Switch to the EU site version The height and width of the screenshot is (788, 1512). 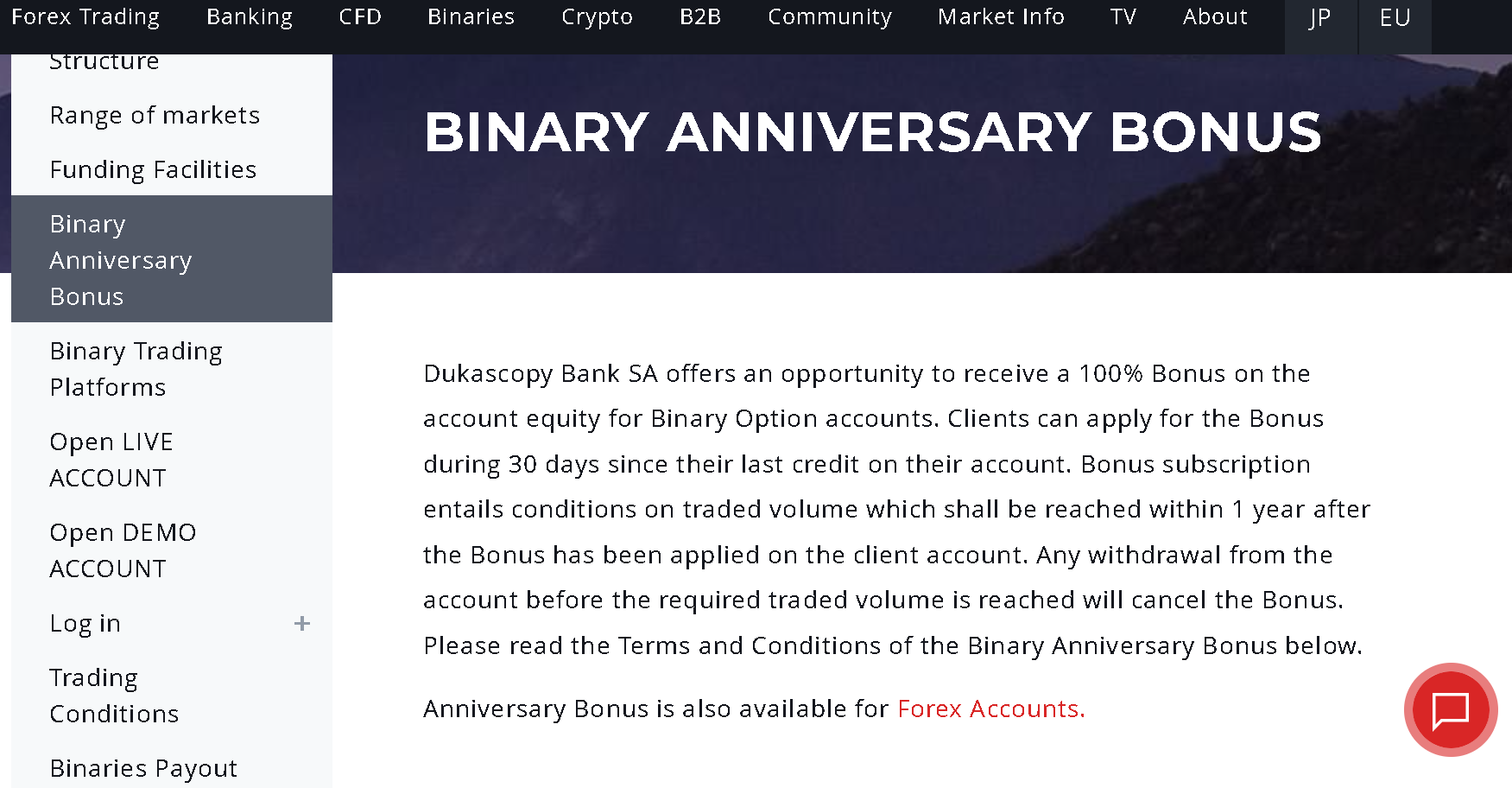pyautogui.click(x=1395, y=19)
